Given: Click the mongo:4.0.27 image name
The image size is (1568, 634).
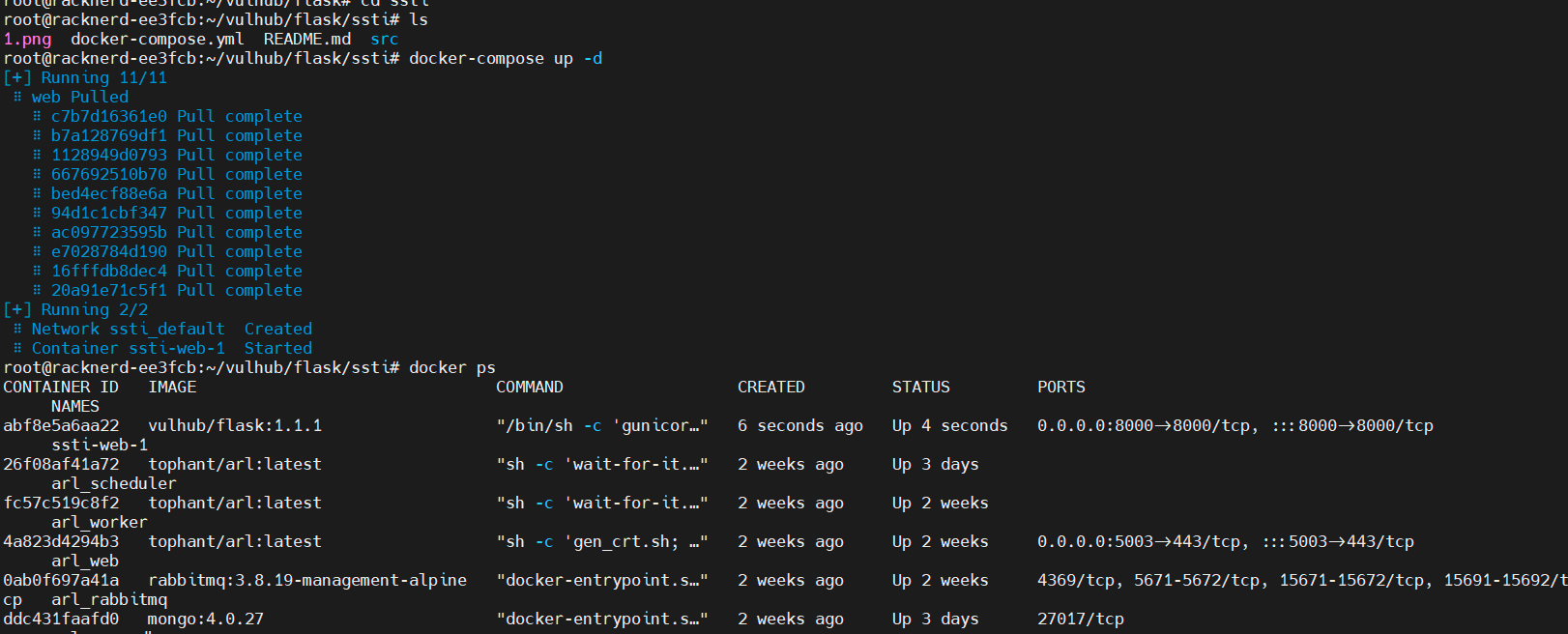Looking at the screenshot, I should click(x=205, y=619).
